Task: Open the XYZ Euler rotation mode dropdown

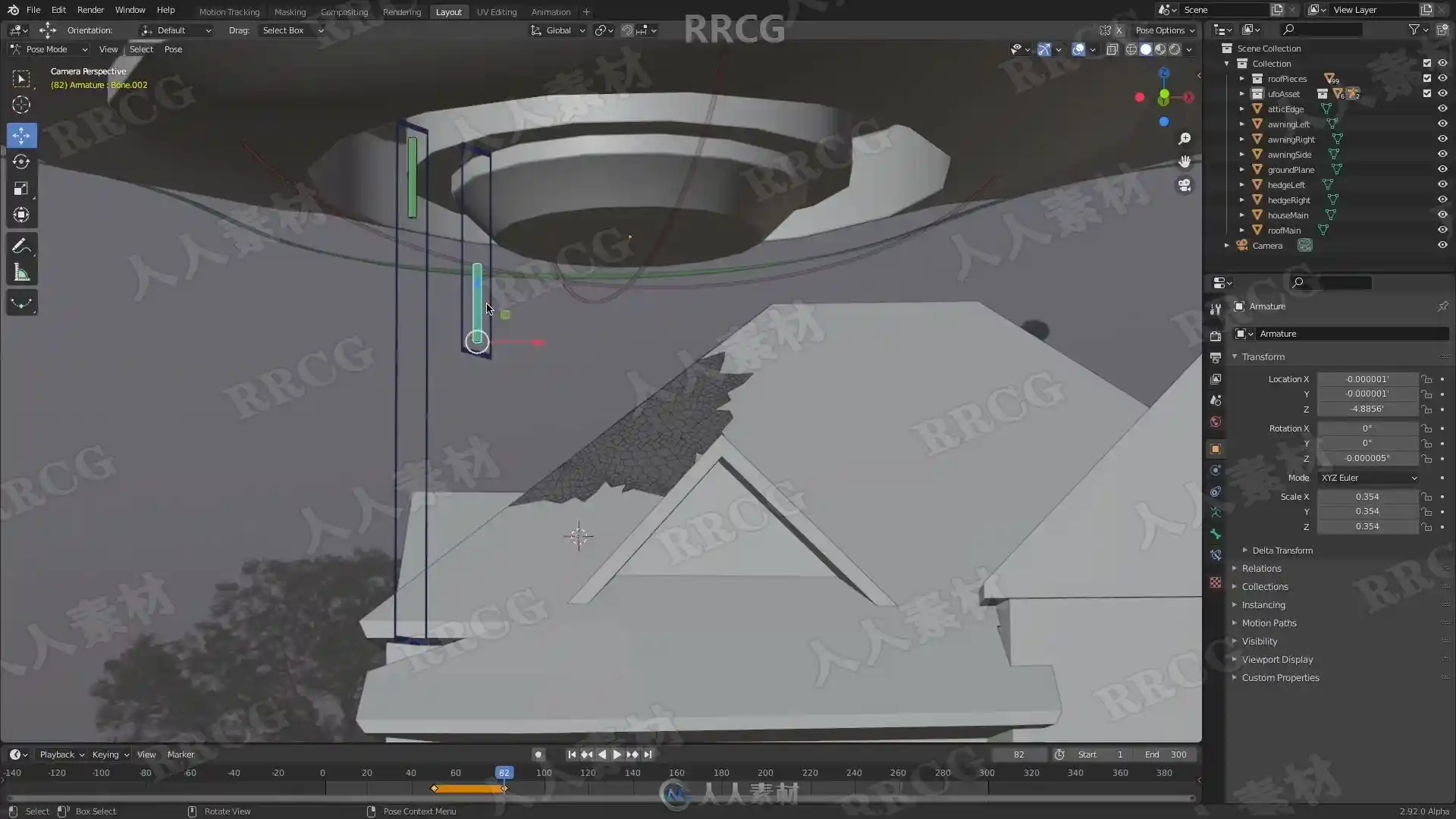Action: point(1368,478)
